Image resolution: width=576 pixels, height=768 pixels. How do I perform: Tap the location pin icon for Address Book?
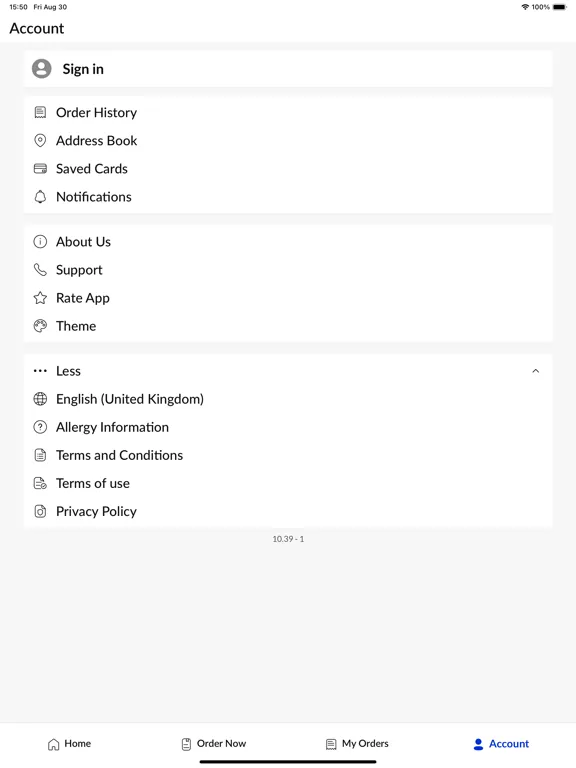pyautogui.click(x=40, y=141)
